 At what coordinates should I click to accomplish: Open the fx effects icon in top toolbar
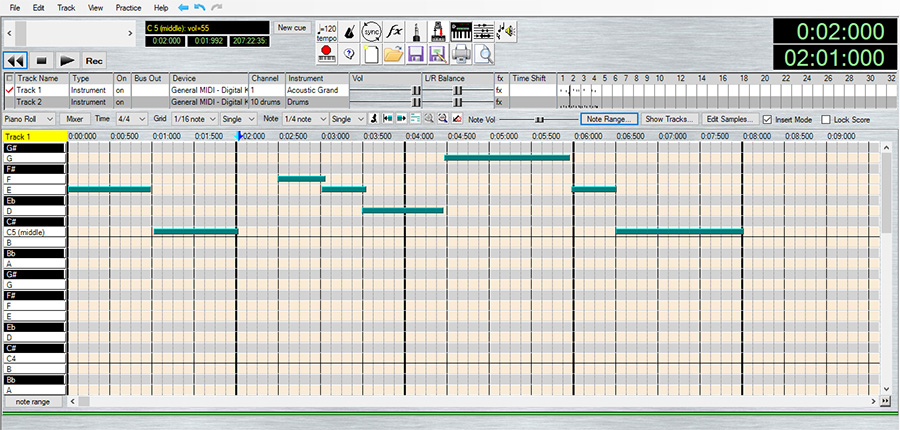tap(394, 32)
